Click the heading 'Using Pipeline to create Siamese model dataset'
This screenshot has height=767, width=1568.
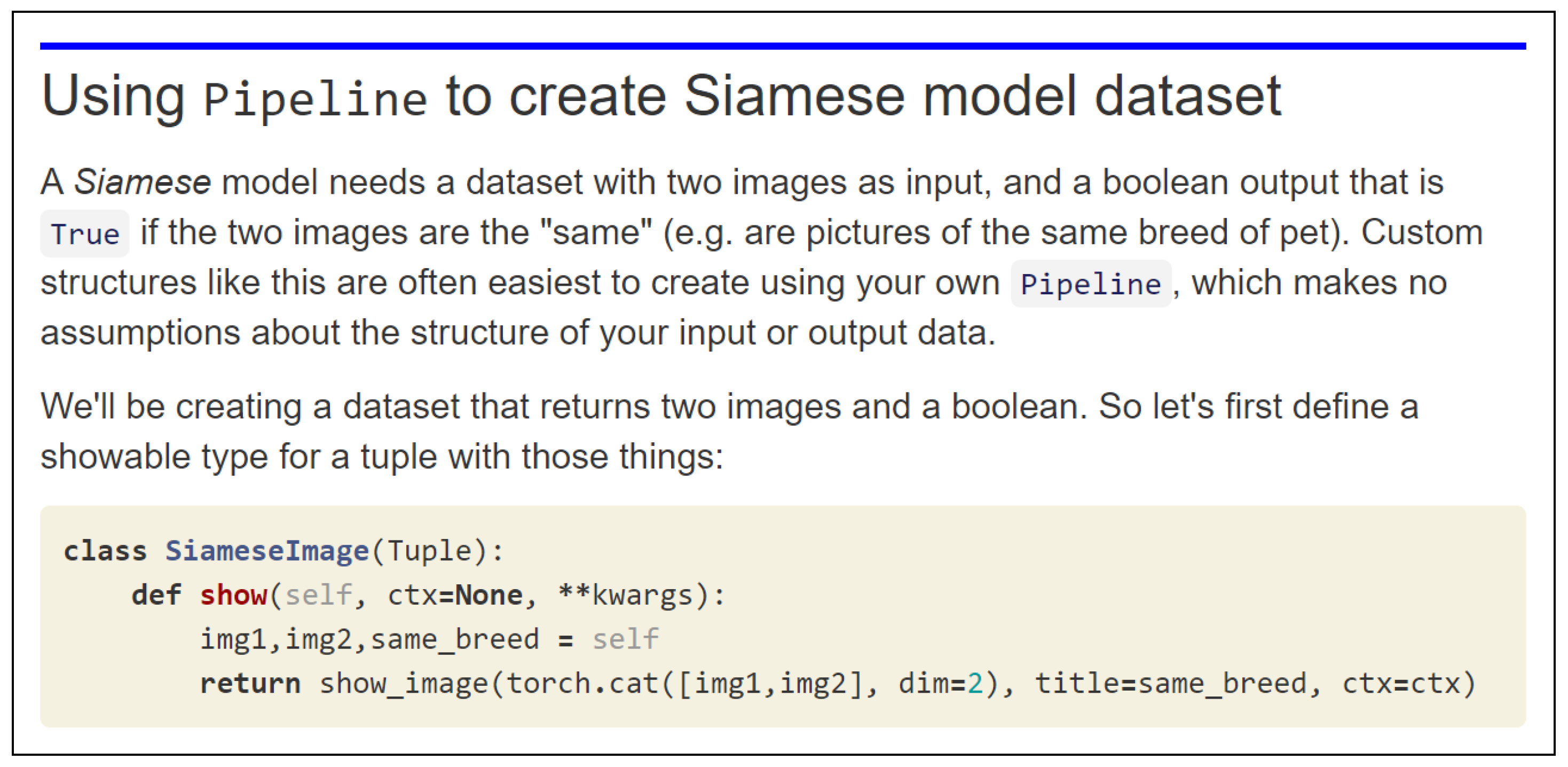click(x=660, y=96)
